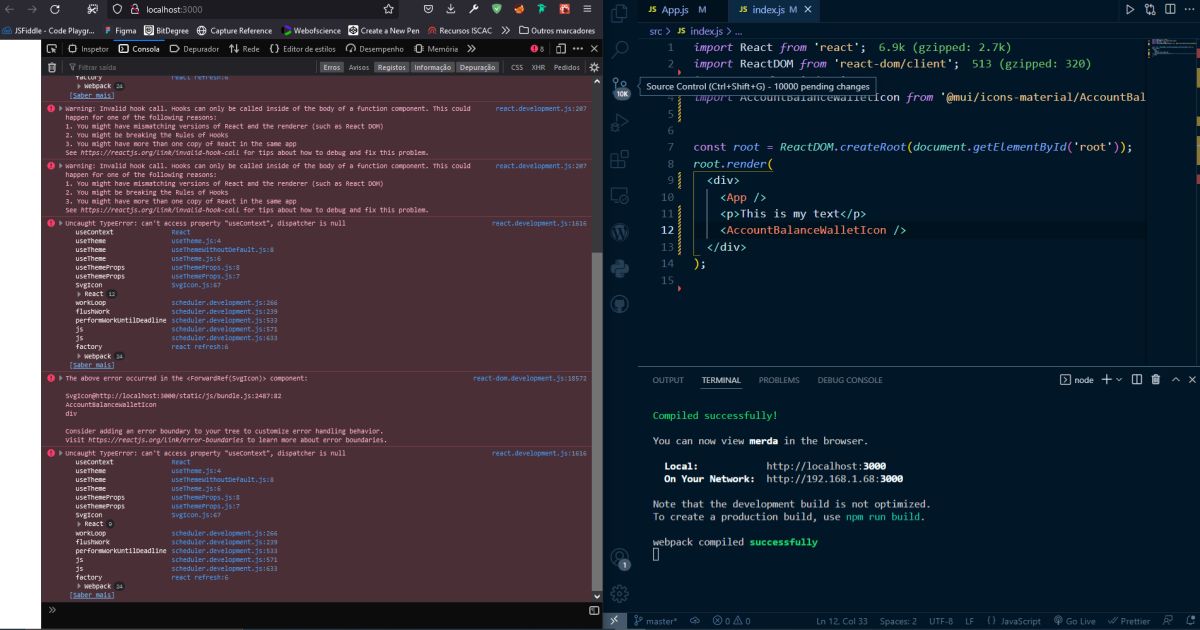Switch to the Rede devtools tab
1200x630 pixels.
click(243, 48)
